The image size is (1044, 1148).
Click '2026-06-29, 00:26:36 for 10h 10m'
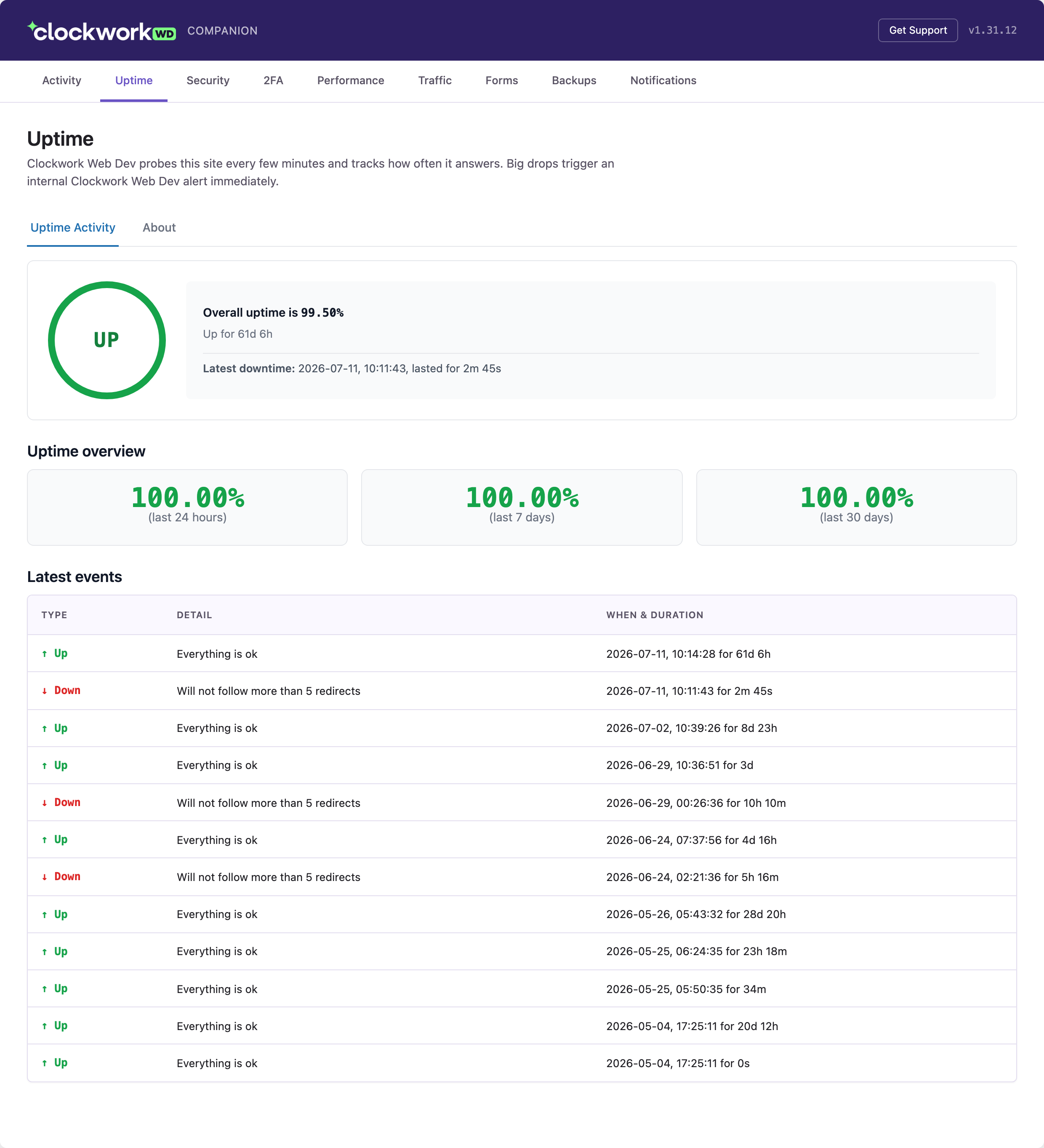click(x=695, y=803)
